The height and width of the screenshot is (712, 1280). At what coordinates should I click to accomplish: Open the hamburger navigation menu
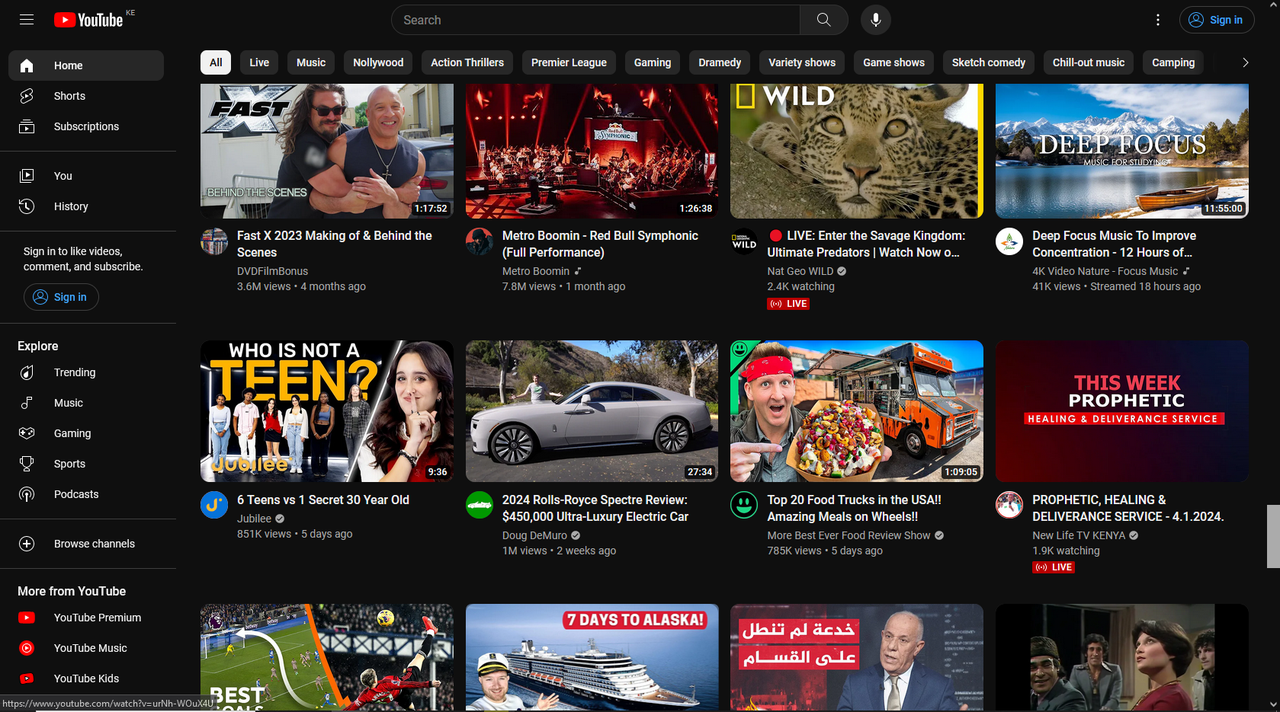coord(26,19)
